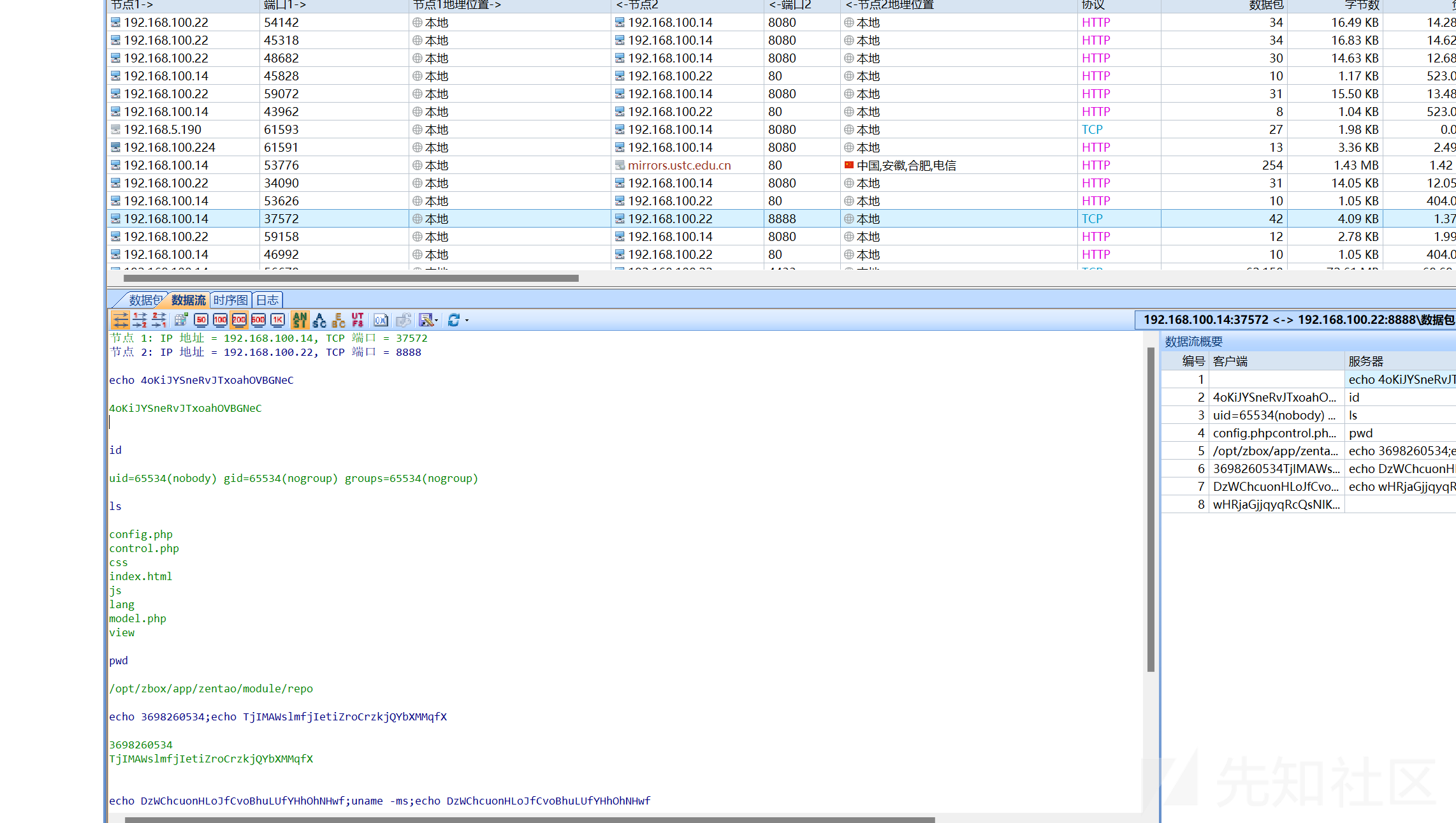Set display limit to 100 packets
This screenshot has height=823, width=1456.
(220, 320)
